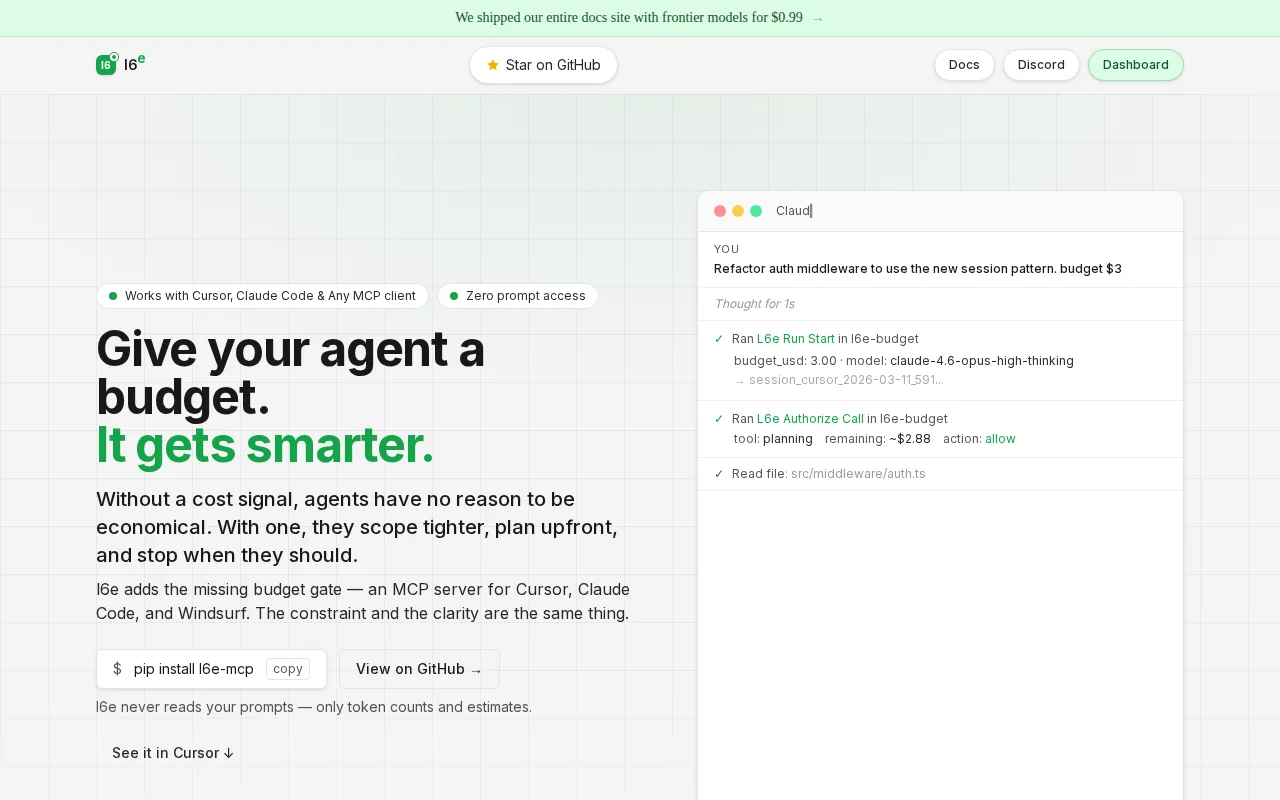Open the Discord link
The width and height of the screenshot is (1280, 800).
tap(1041, 65)
